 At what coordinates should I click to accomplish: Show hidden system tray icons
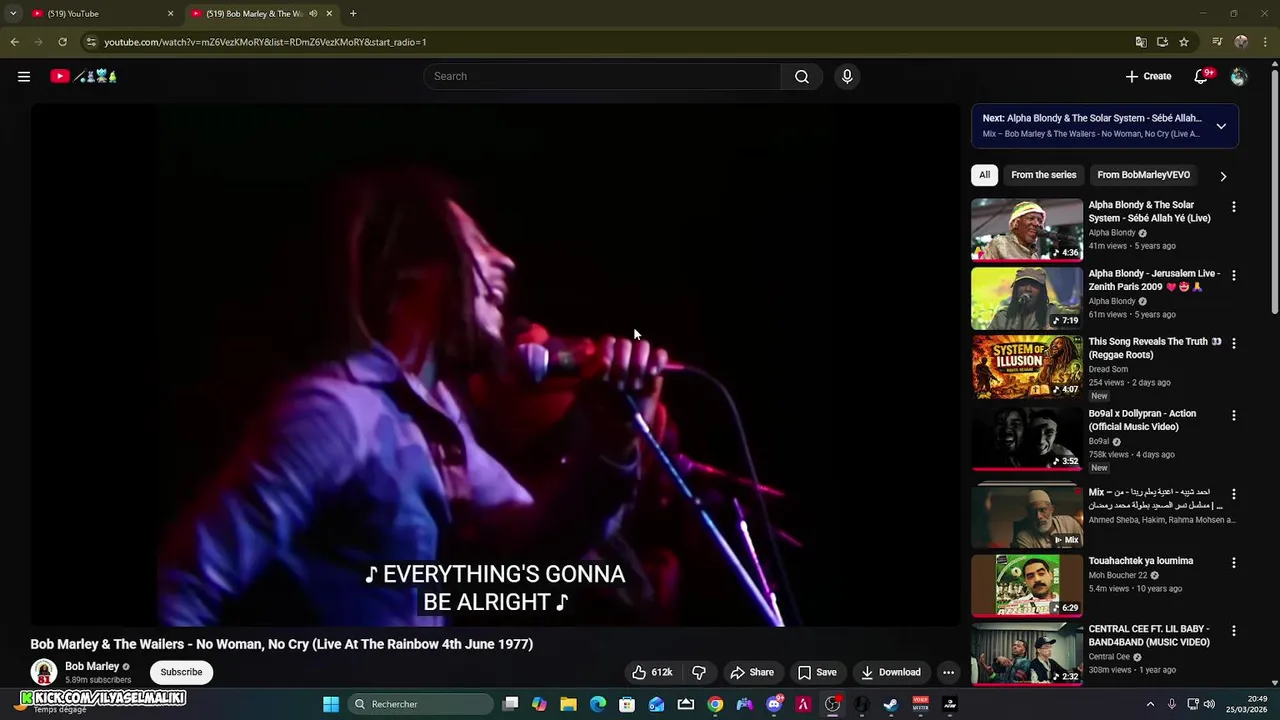[1150, 704]
